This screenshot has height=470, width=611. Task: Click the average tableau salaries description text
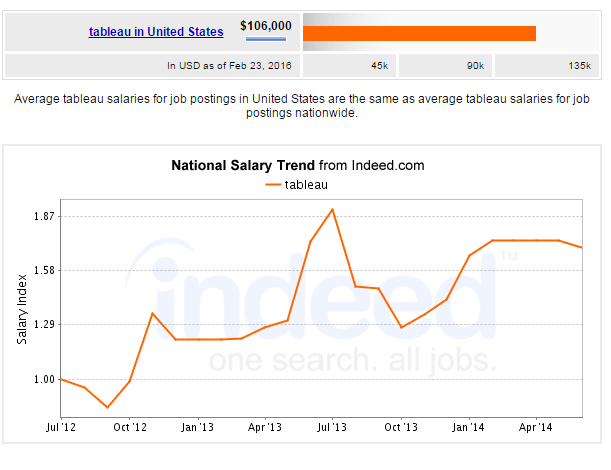point(303,106)
